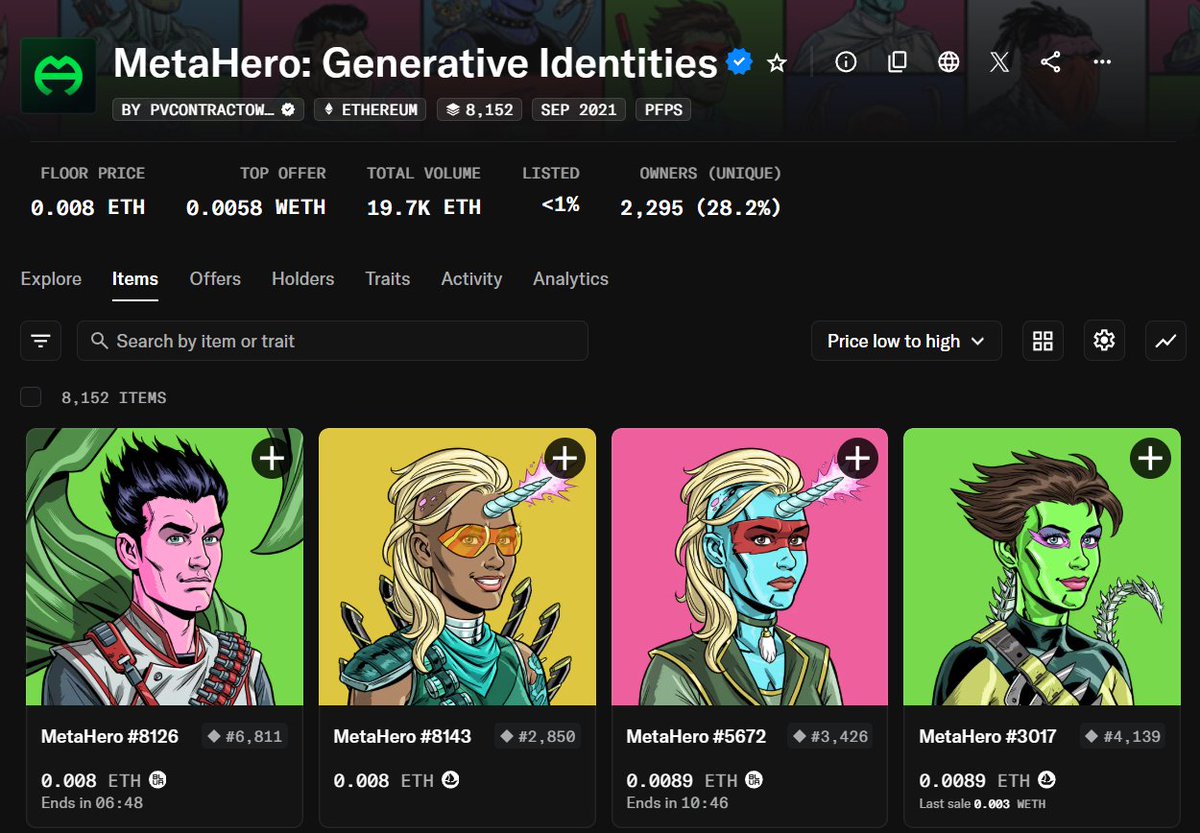Open the green-faced MetaHero #3017 image
1200x833 pixels.
pos(1042,567)
